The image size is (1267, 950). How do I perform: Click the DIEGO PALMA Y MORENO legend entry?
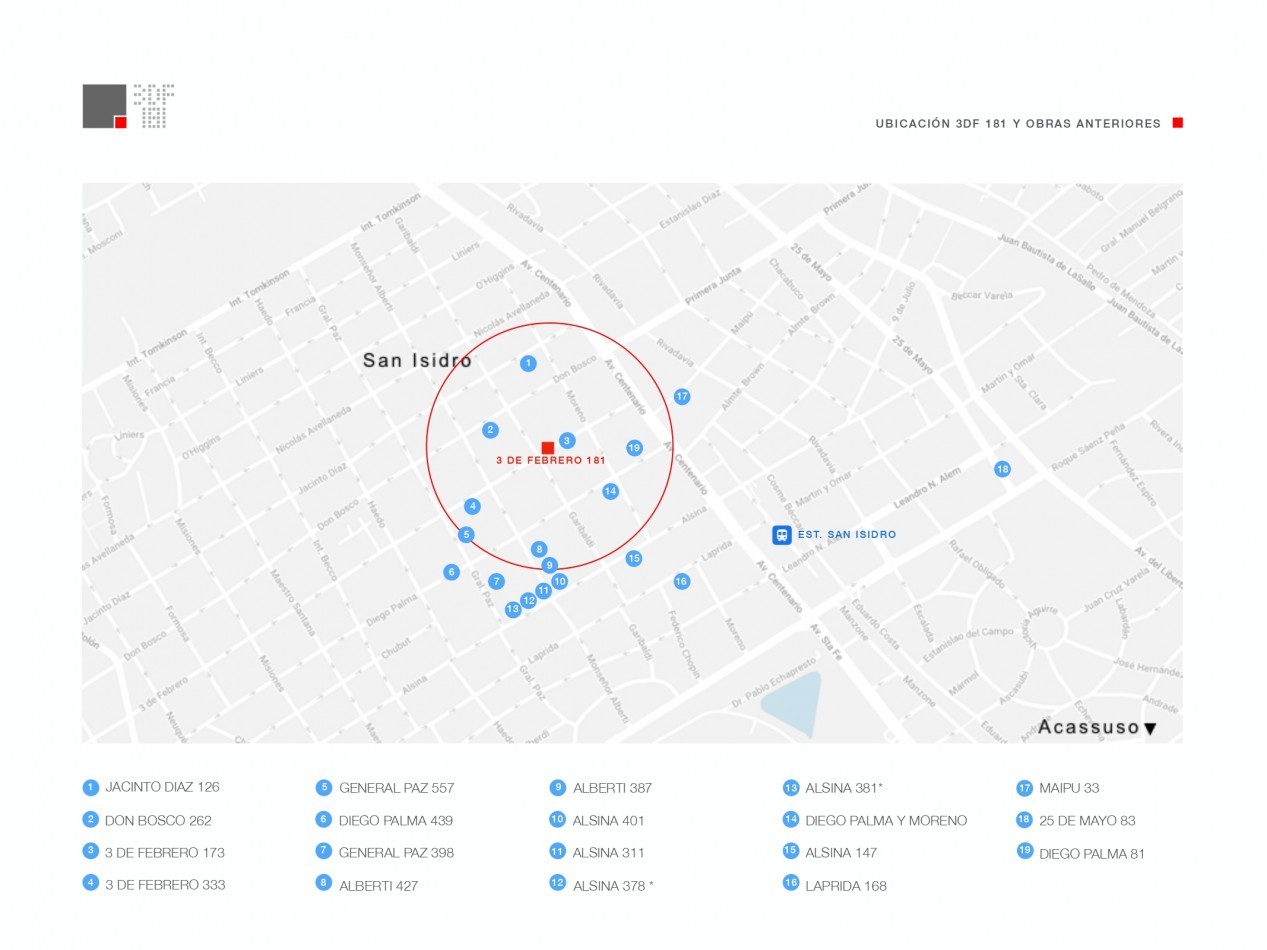point(886,821)
